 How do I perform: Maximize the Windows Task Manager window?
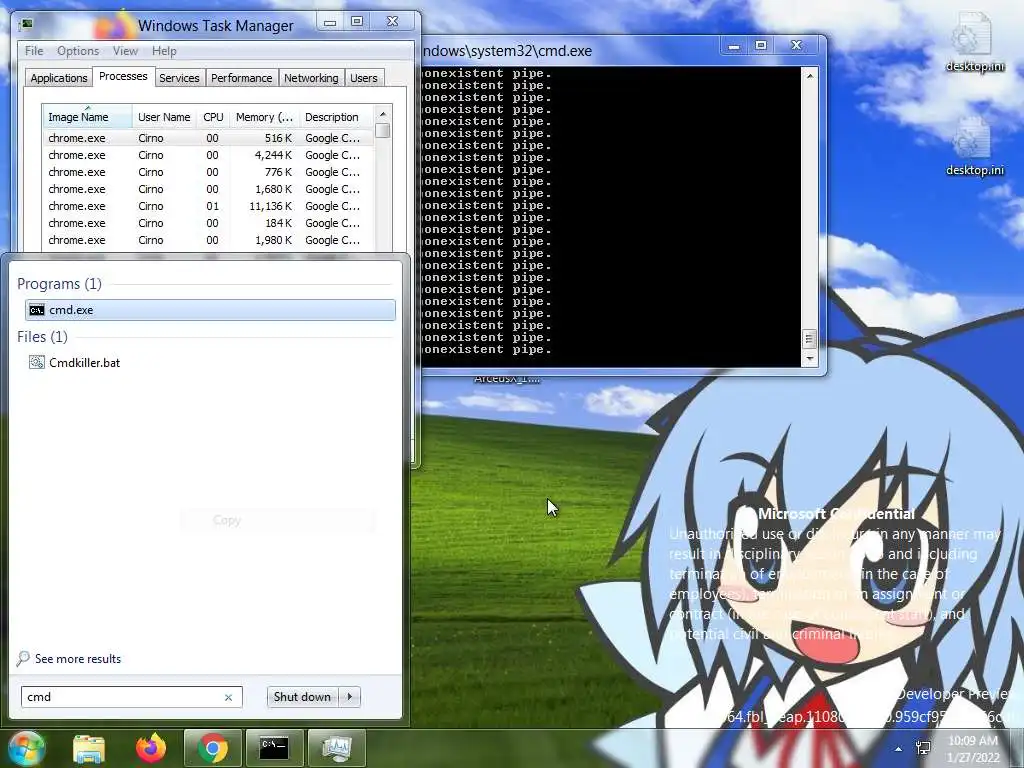[357, 22]
